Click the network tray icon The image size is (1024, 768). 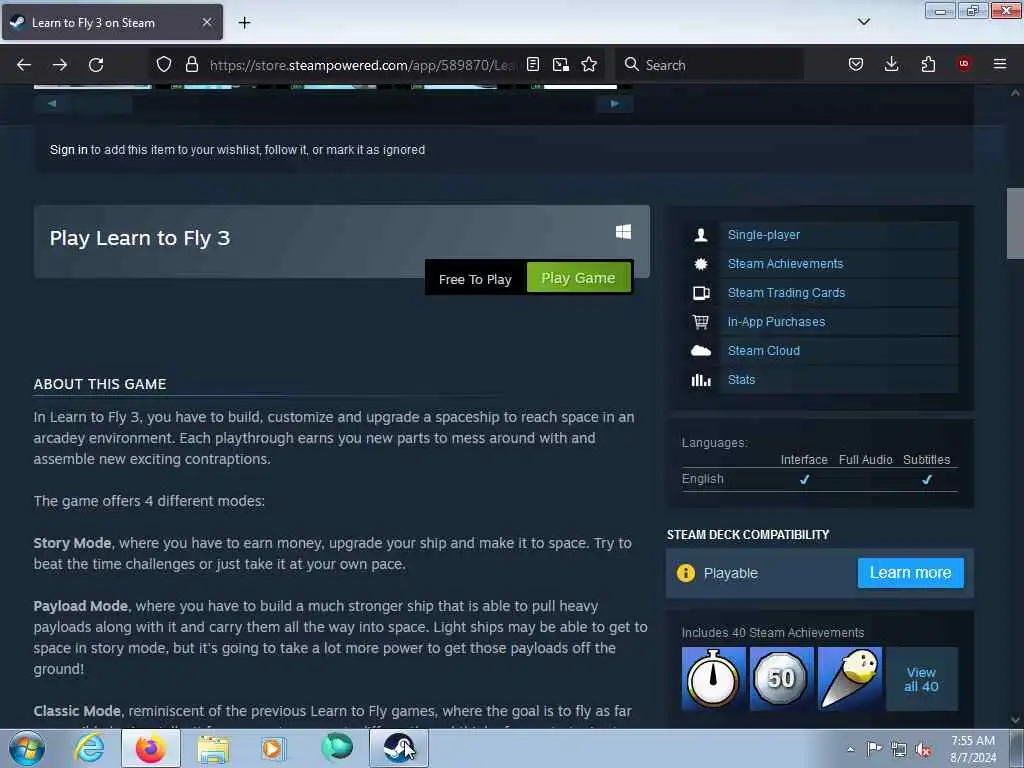899,749
